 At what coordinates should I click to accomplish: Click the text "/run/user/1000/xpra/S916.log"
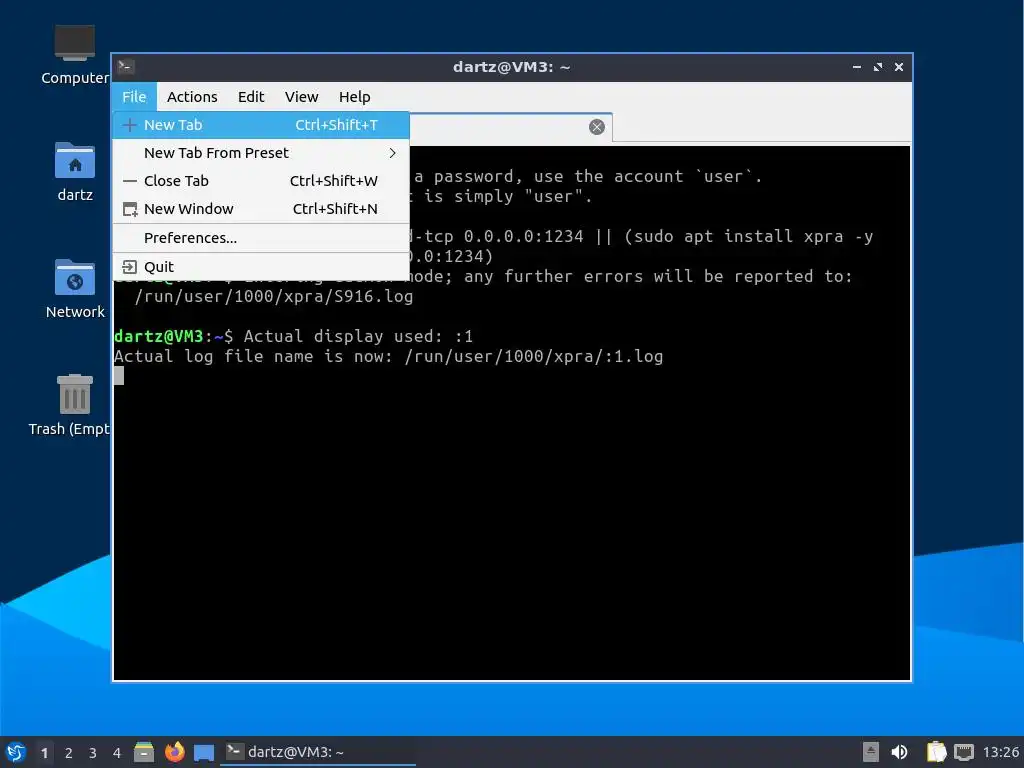click(274, 296)
